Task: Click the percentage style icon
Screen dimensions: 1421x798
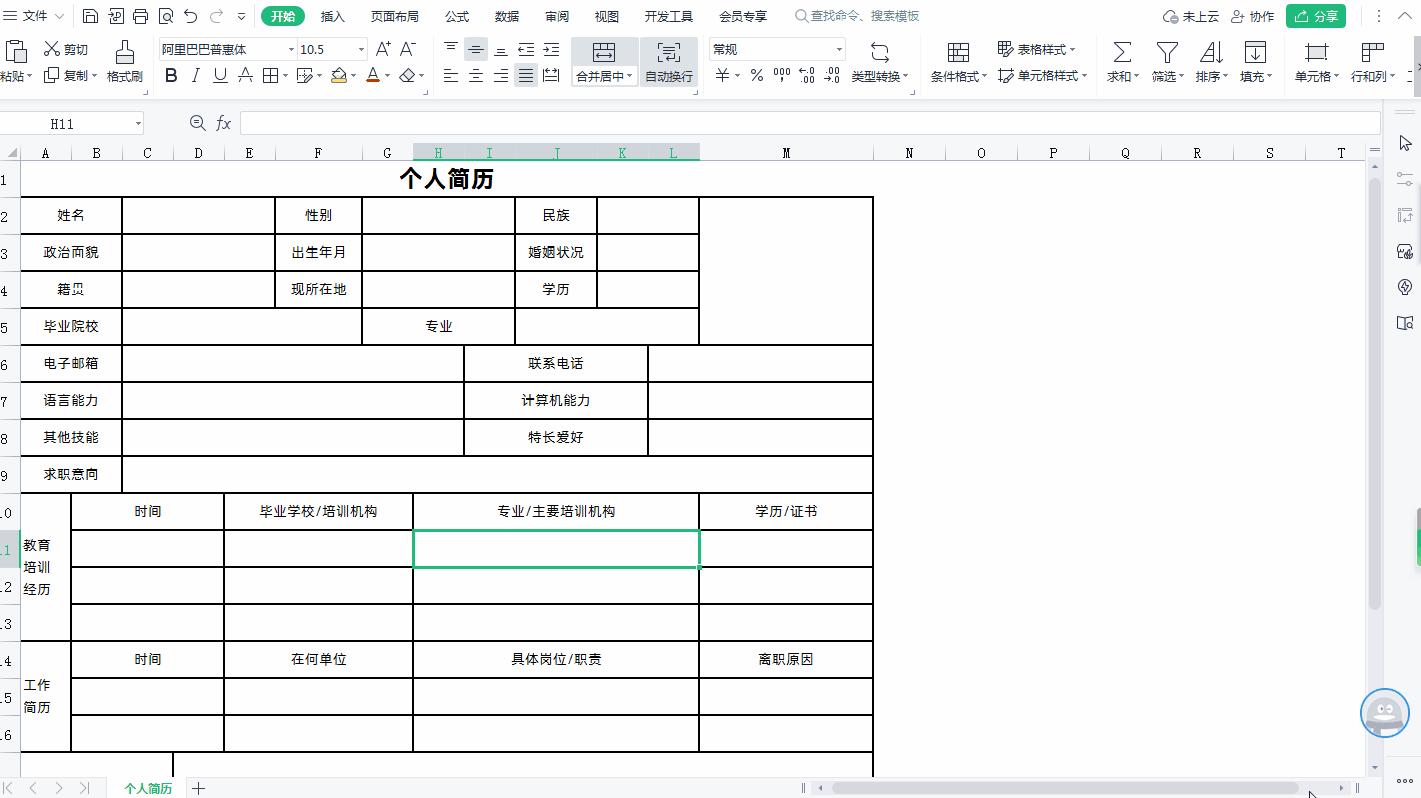Action: coord(757,75)
